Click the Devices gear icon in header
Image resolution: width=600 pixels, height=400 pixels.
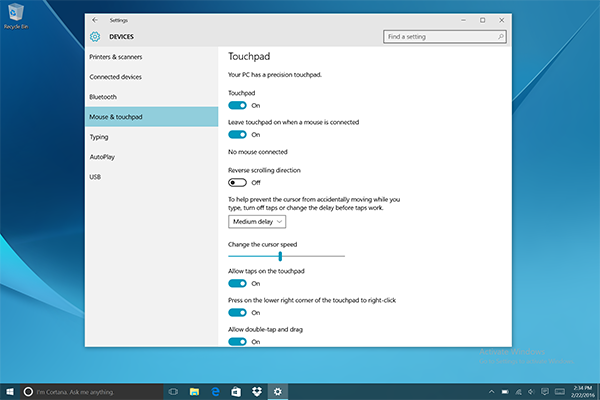(95, 37)
